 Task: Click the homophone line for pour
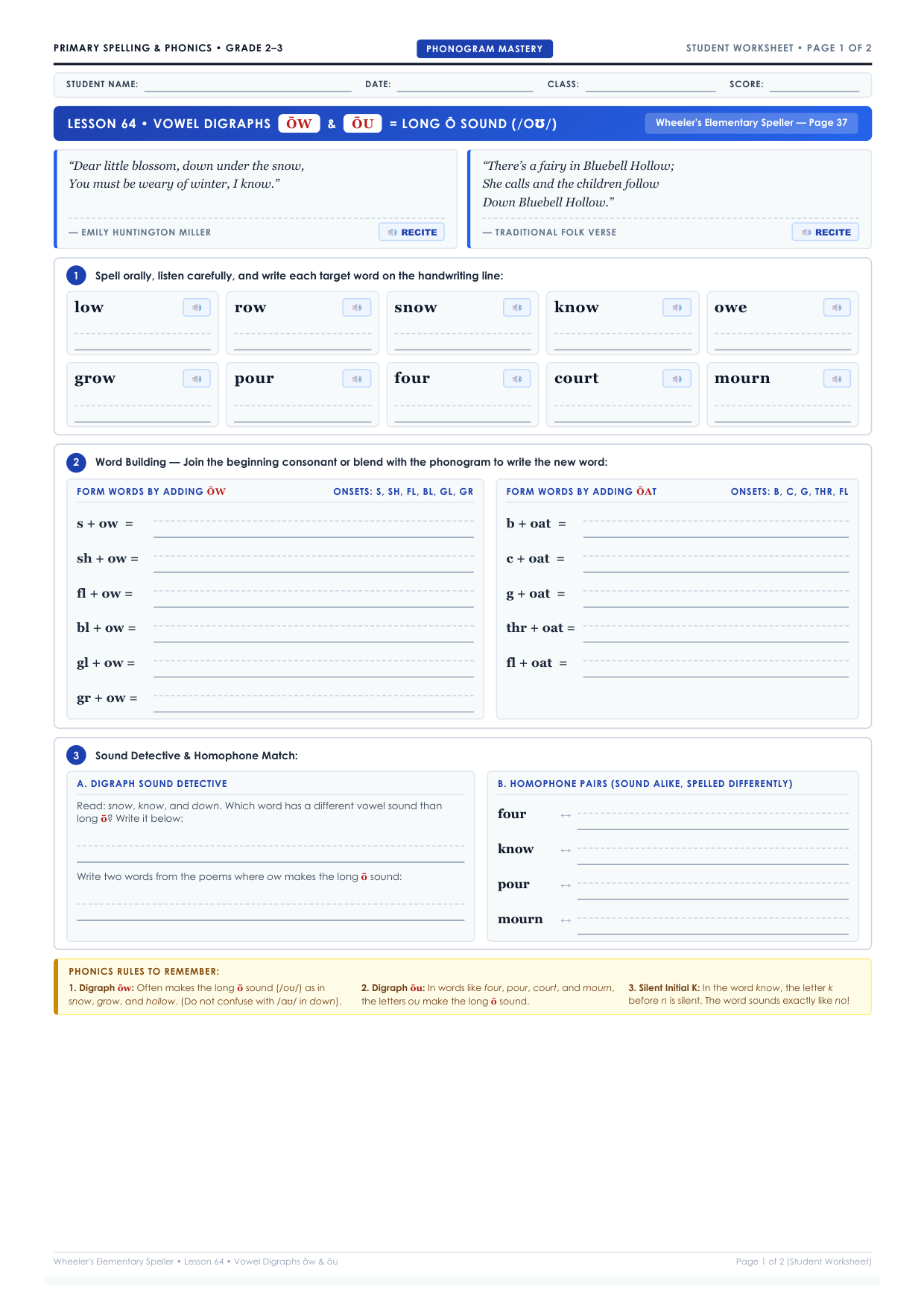[x=713, y=891]
